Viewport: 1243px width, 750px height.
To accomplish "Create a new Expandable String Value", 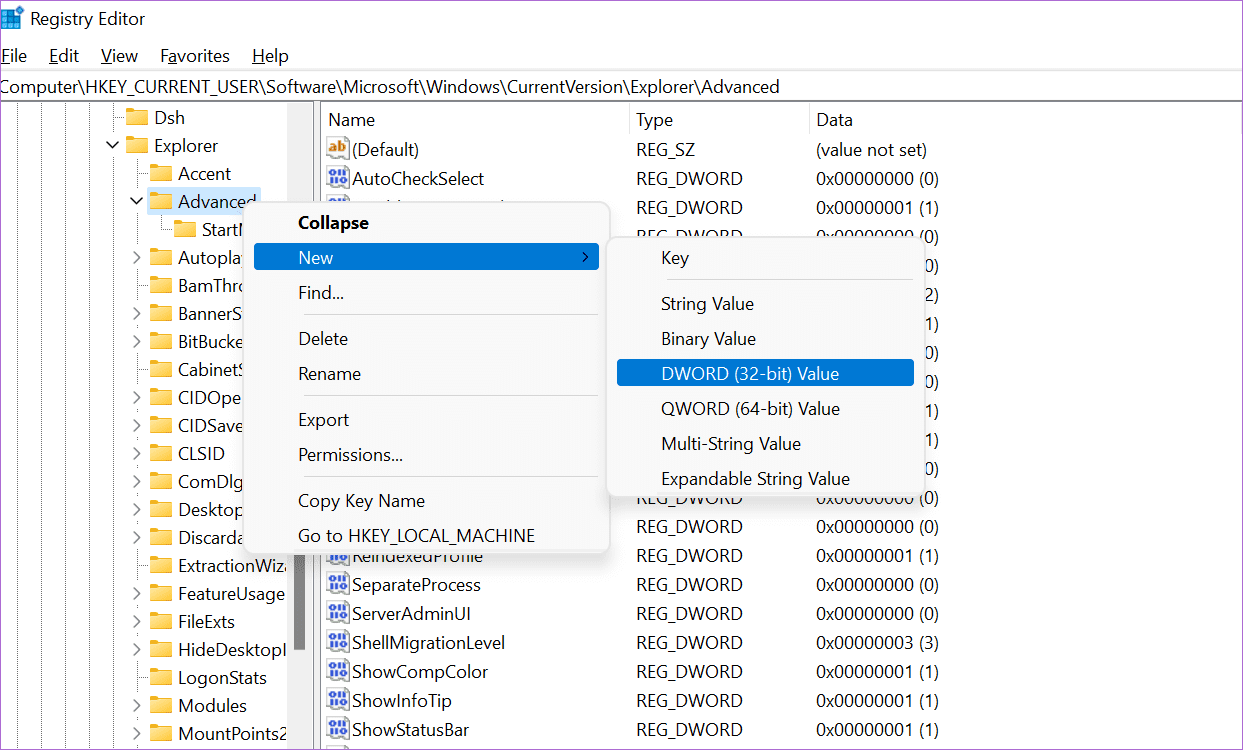I will click(x=765, y=479).
